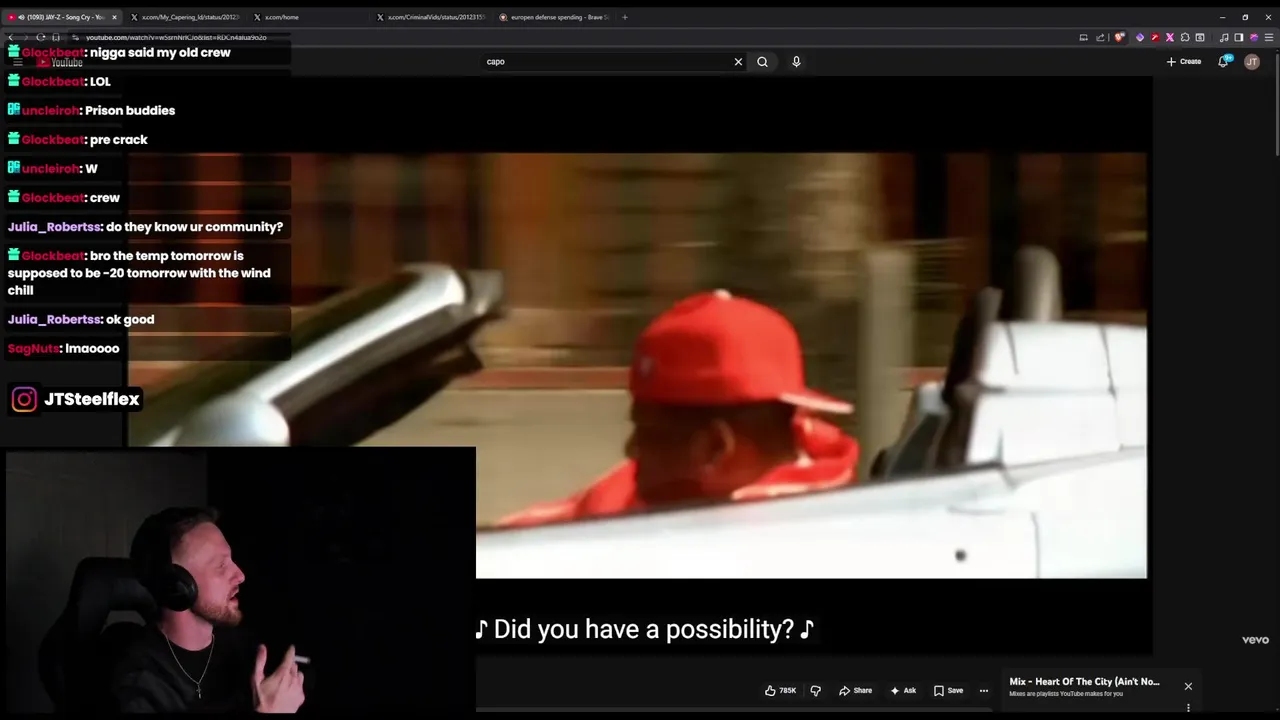The width and height of the screenshot is (1280, 720).
Task: Click the cast/screen icon in address bar
Action: (1083, 37)
